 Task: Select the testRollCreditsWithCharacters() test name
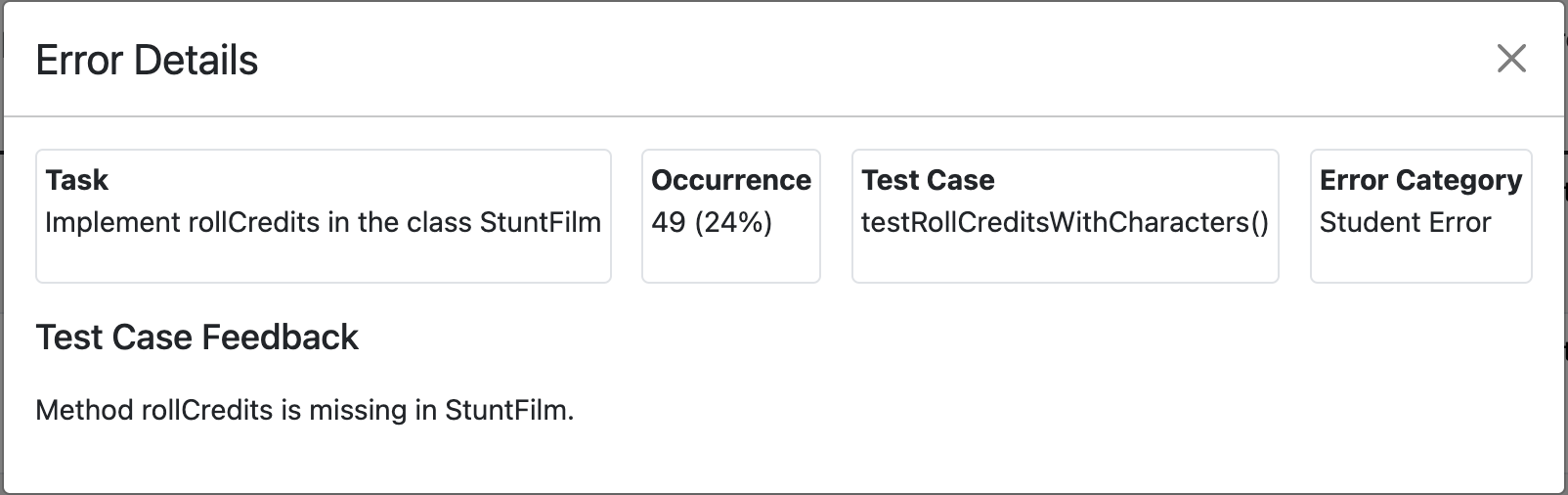tap(1065, 223)
